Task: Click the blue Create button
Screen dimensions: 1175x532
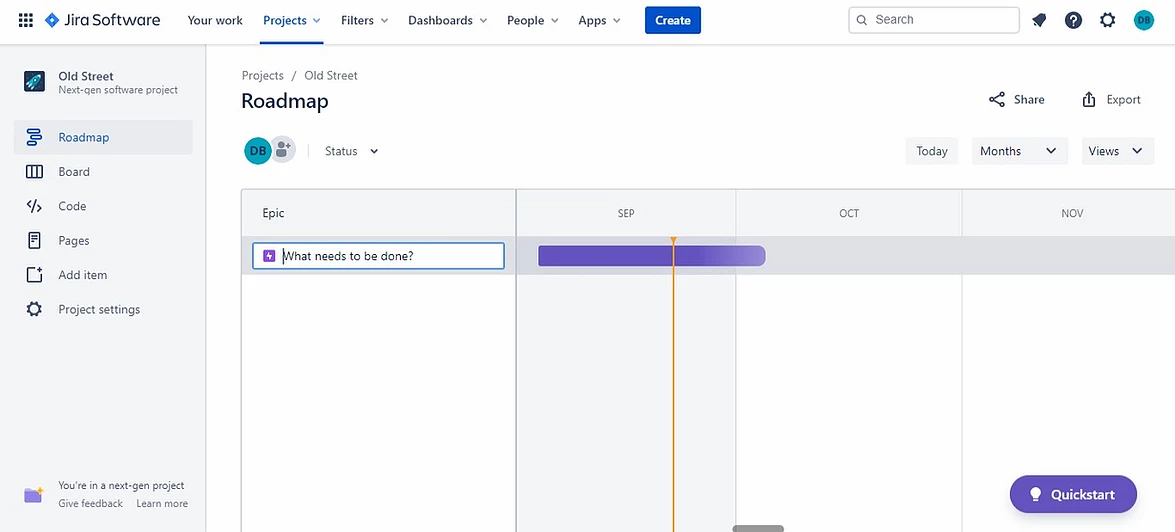Action: click(672, 20)
